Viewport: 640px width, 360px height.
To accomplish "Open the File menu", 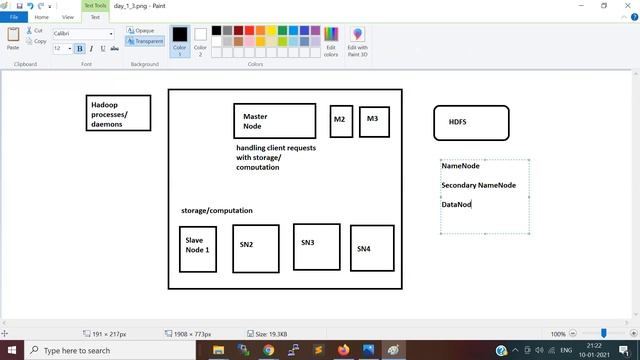I will pos(14,17).
